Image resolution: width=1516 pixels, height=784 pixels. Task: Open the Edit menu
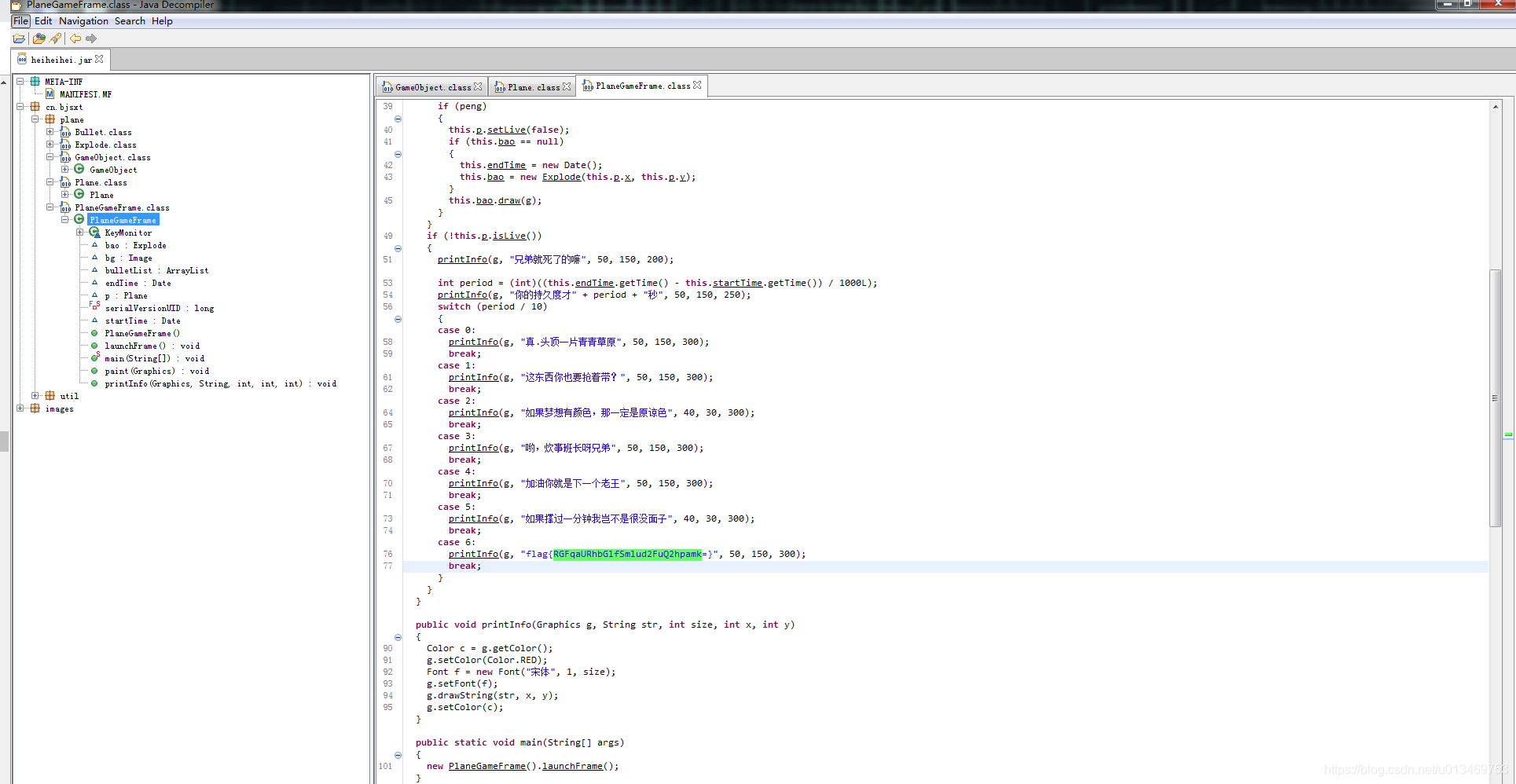[43, 21]
